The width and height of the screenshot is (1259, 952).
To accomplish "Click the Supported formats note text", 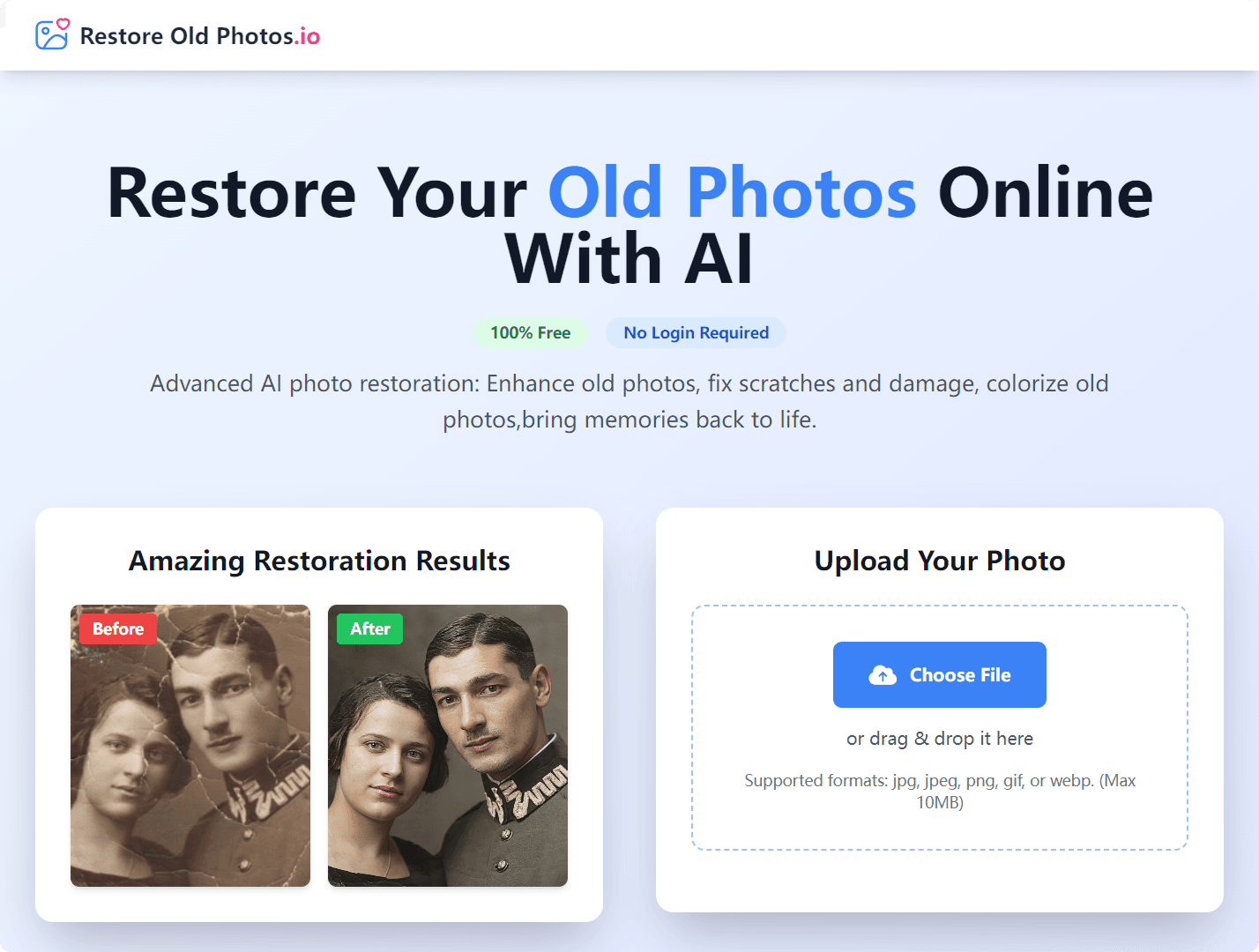I will [x=940, y=792].
